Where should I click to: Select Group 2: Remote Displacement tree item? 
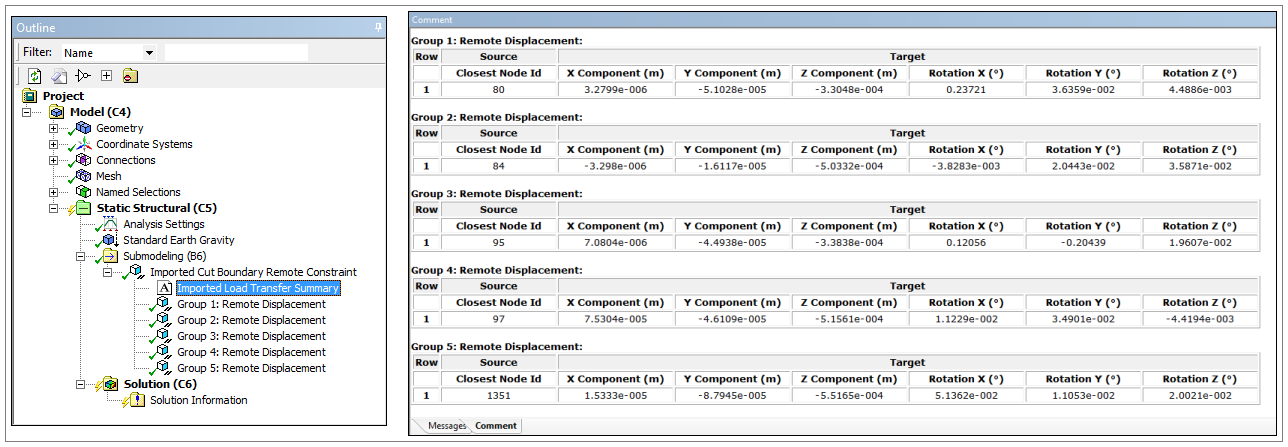(x=252, y=320)
